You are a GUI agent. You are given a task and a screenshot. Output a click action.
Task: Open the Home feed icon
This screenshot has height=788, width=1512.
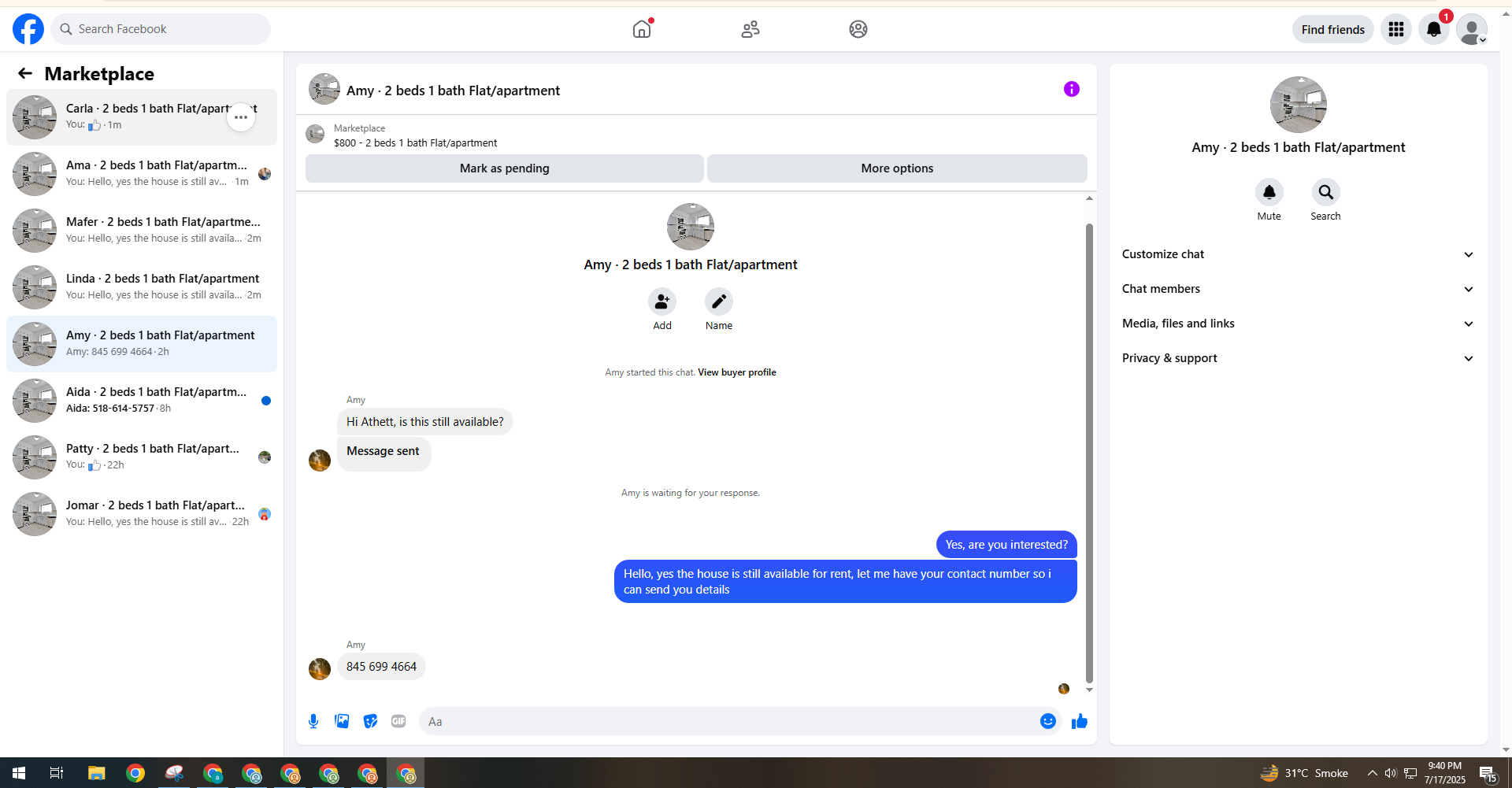click(x=642, y=29)
